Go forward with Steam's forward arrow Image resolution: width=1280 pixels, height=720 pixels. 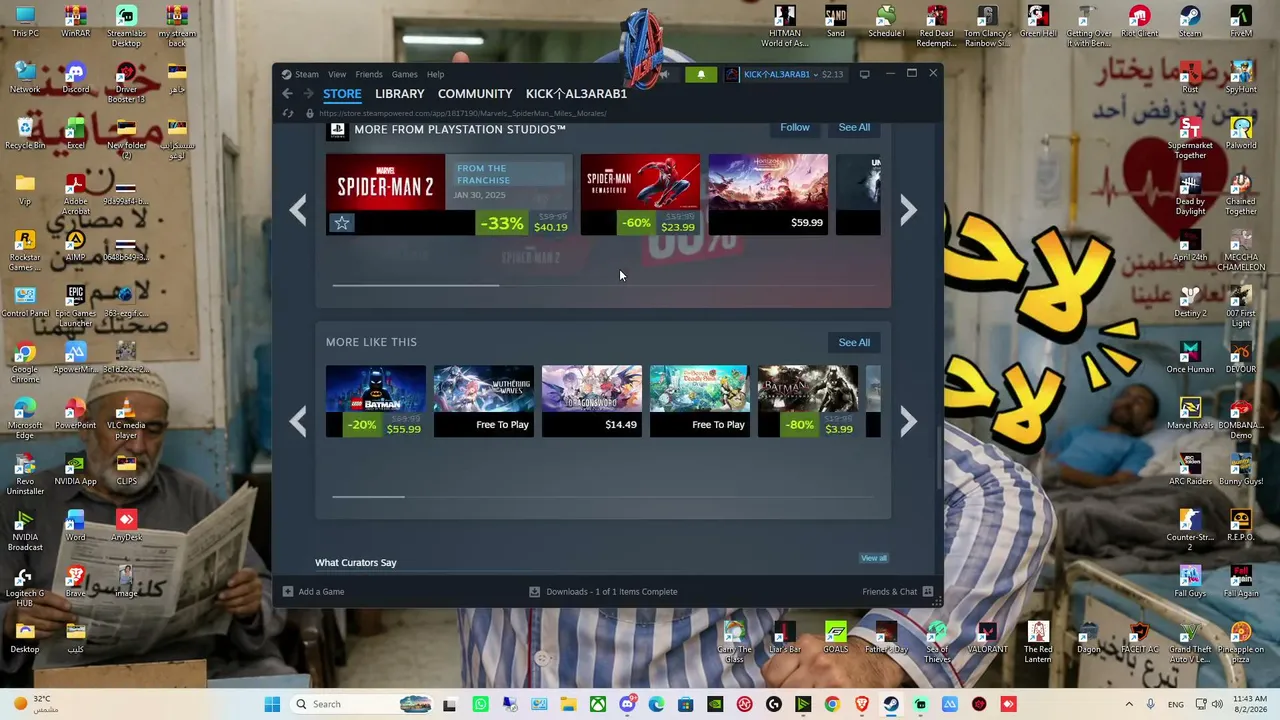(308, 94)
